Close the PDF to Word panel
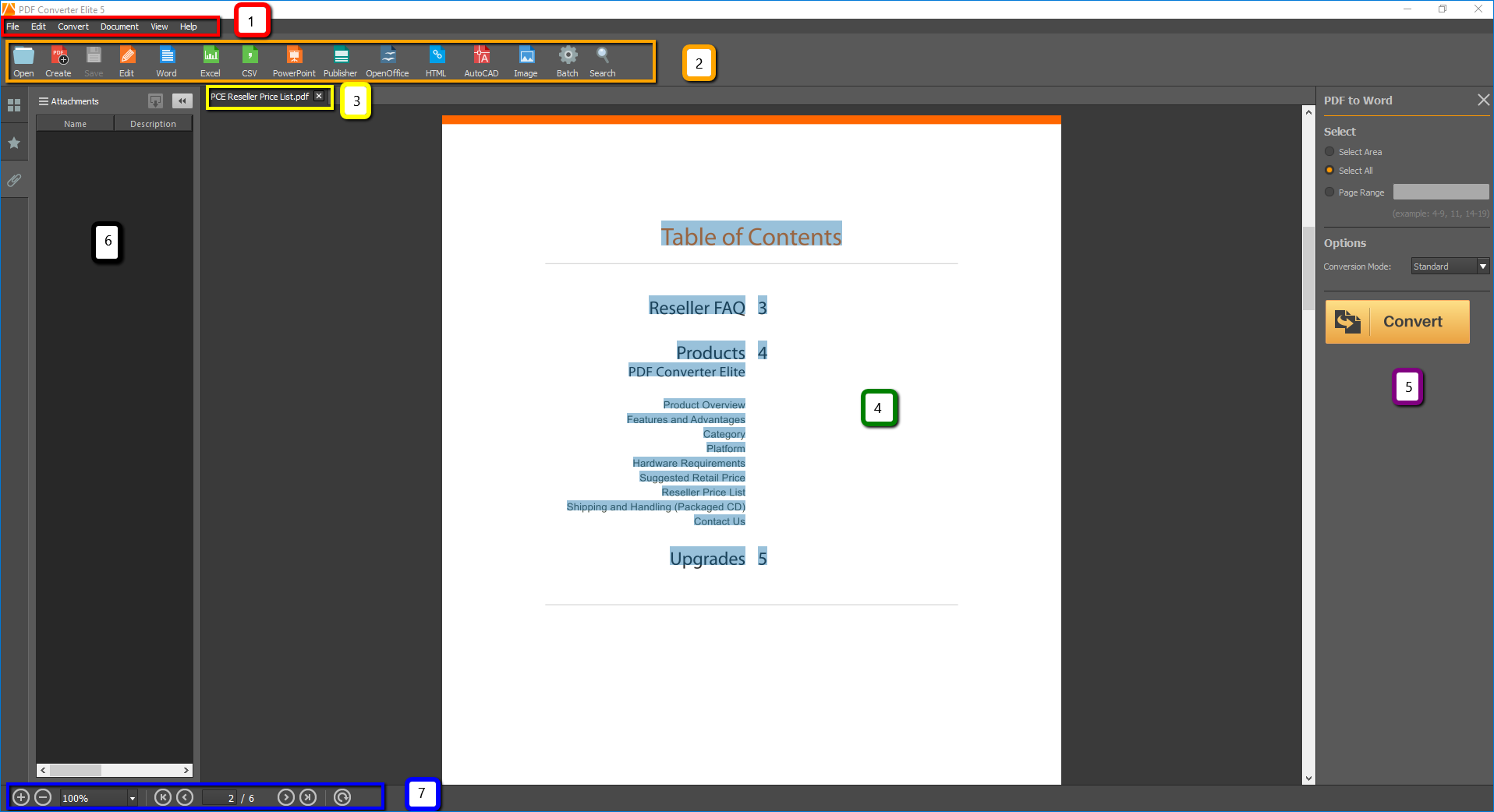This screenshot has width=1494, height=812. [1483, 100]
